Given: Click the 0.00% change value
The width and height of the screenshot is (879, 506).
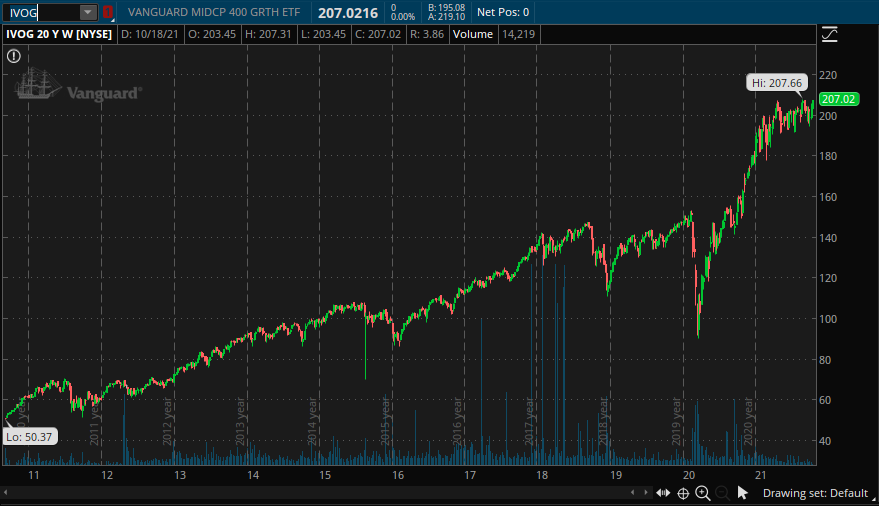Looking at the screenshot, I should coord(403,17).
